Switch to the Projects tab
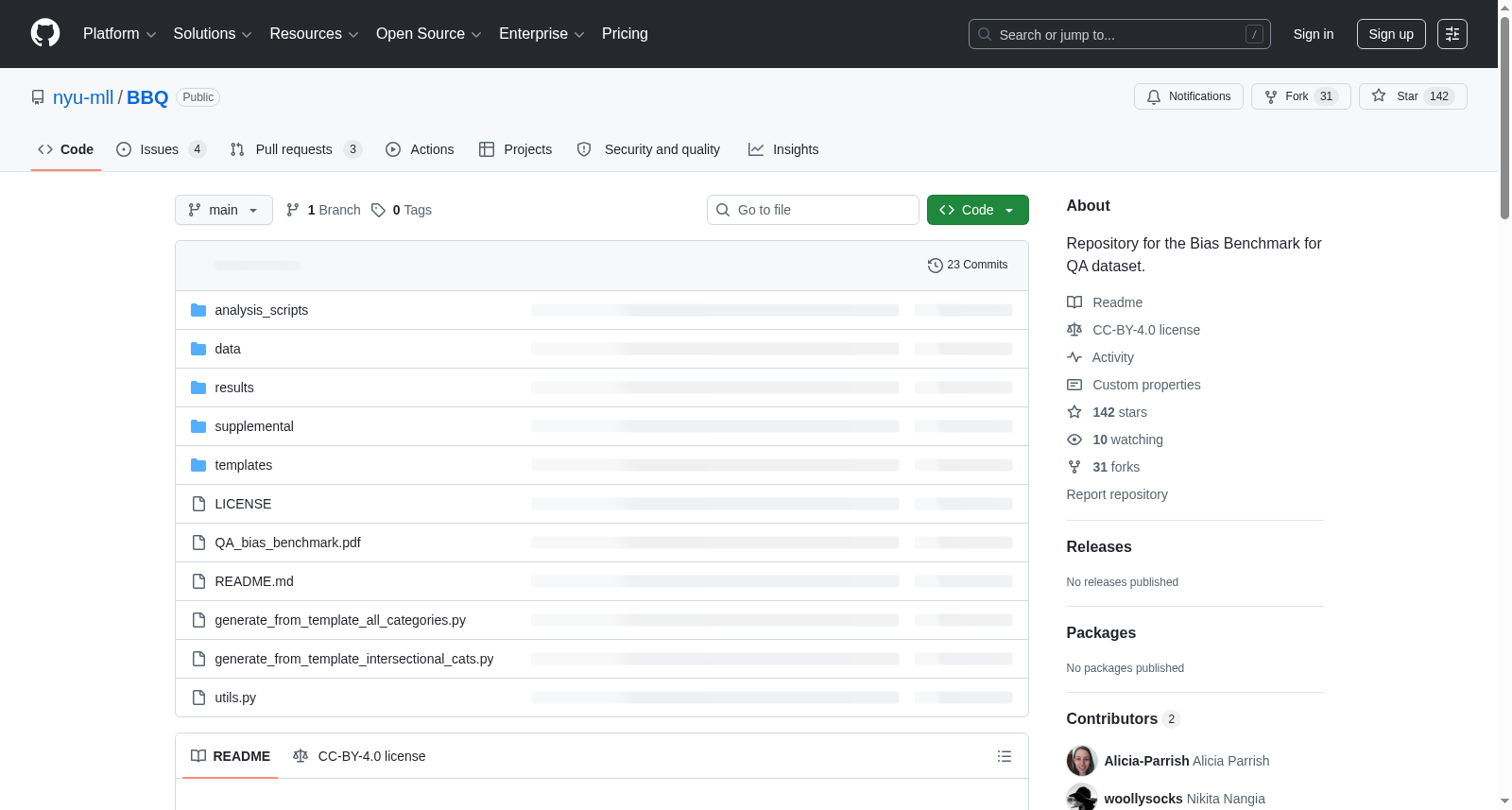 (515, 149)
